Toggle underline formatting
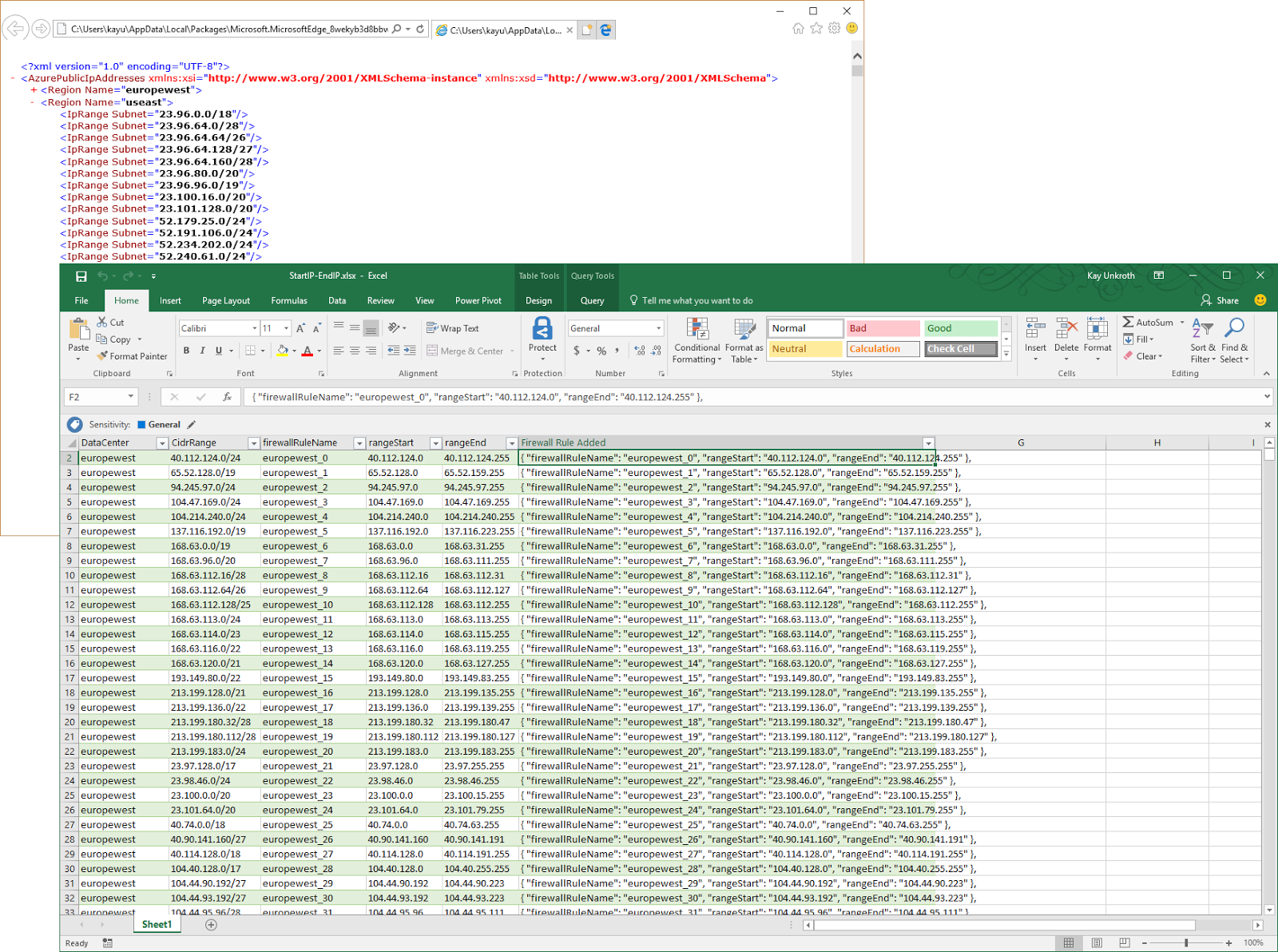Image resolution: width=1278 pixels, height=952 pixels. coord(216,351)
